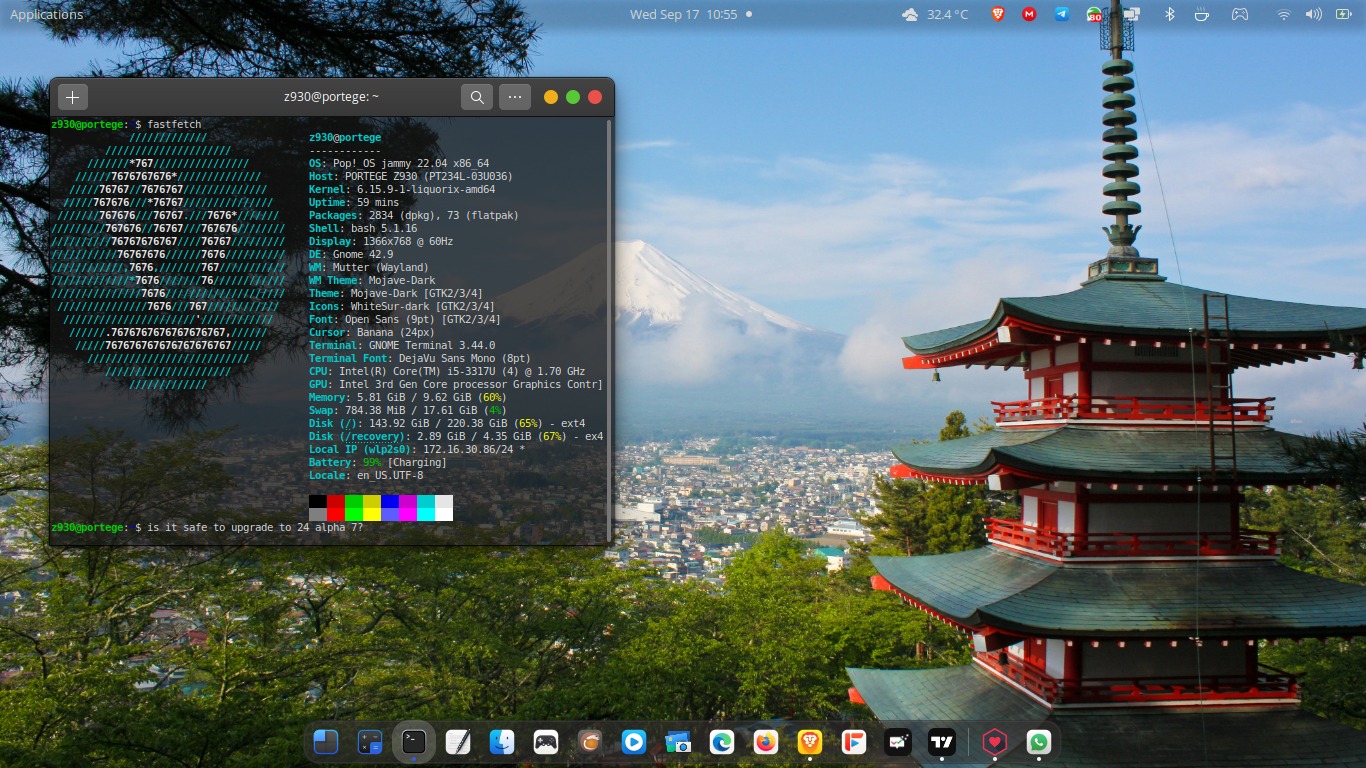Image resolution: width=1366 pixels, height=768 pixels.
Task: Minimize the terminal with the yellow button
Action: tap(551, 97)
